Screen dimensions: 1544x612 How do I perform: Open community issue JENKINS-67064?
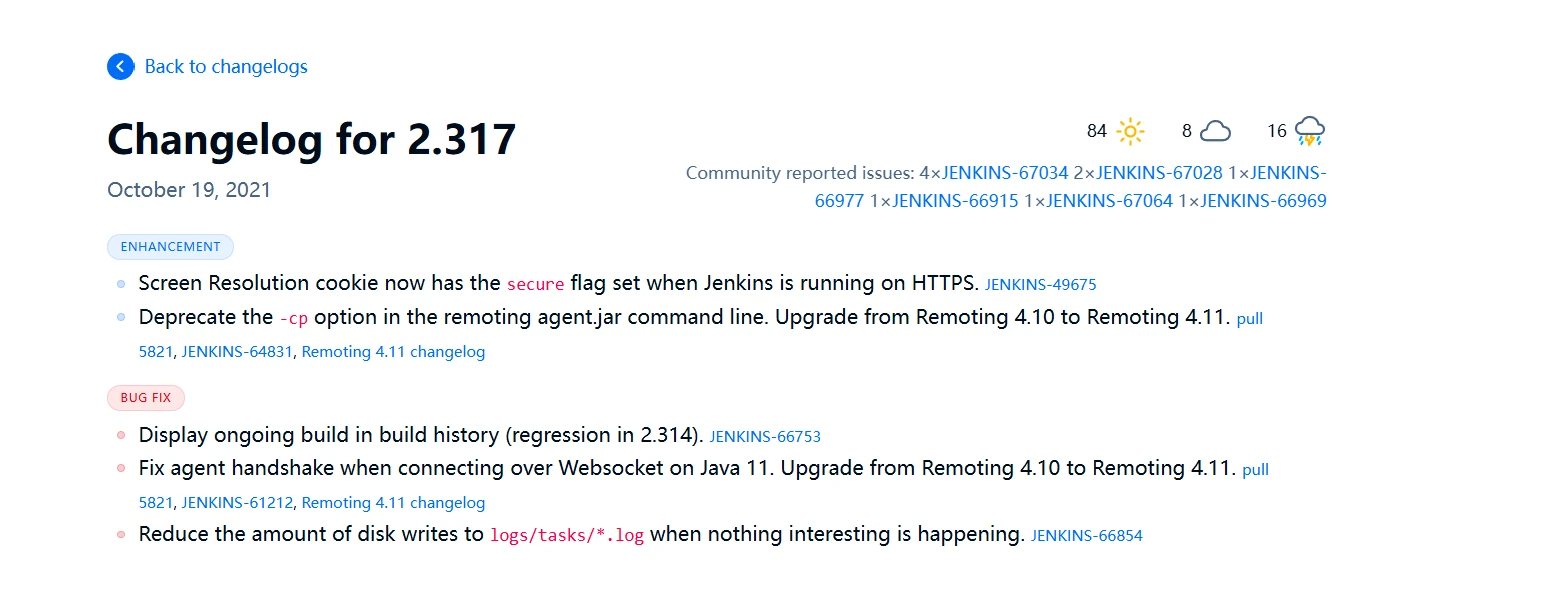point(1110,201)
